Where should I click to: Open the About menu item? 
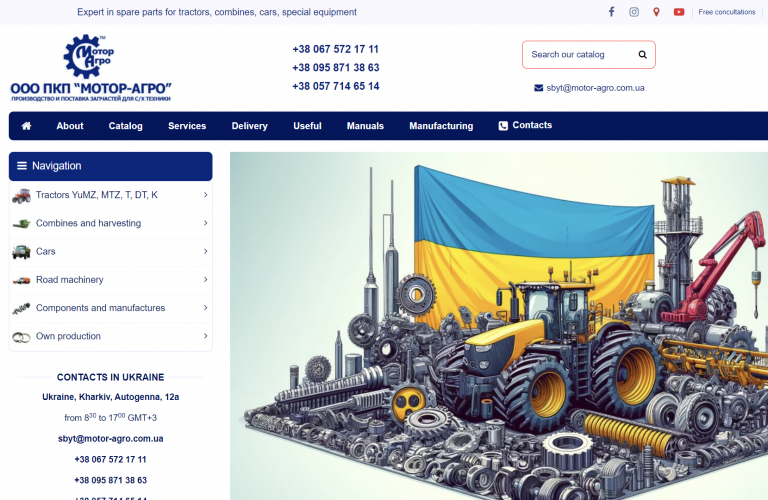(70, 126)
